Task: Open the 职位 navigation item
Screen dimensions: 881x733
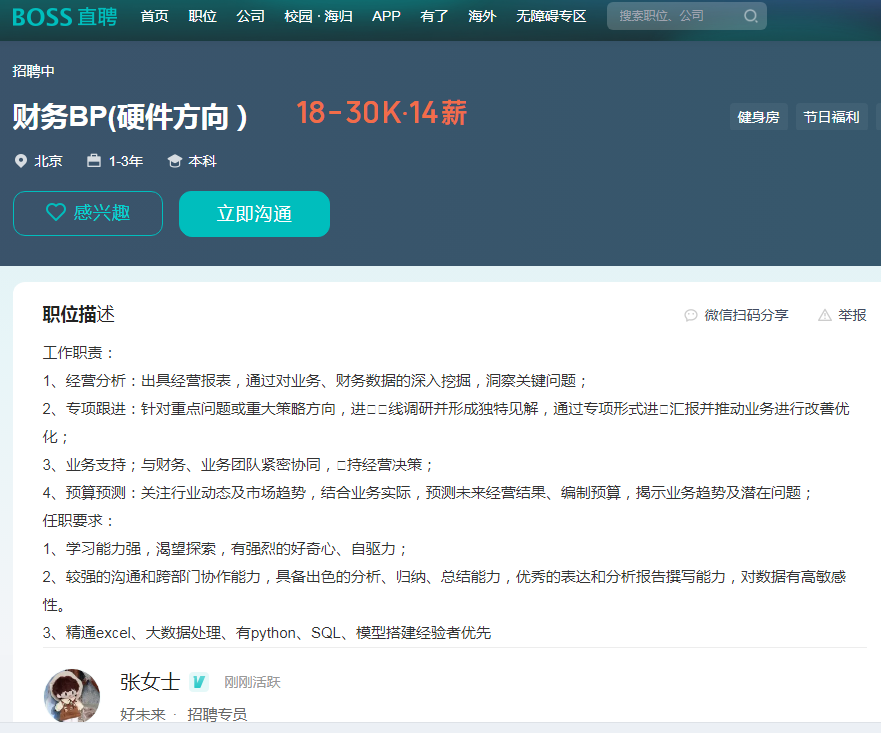Action: (202, 16)
